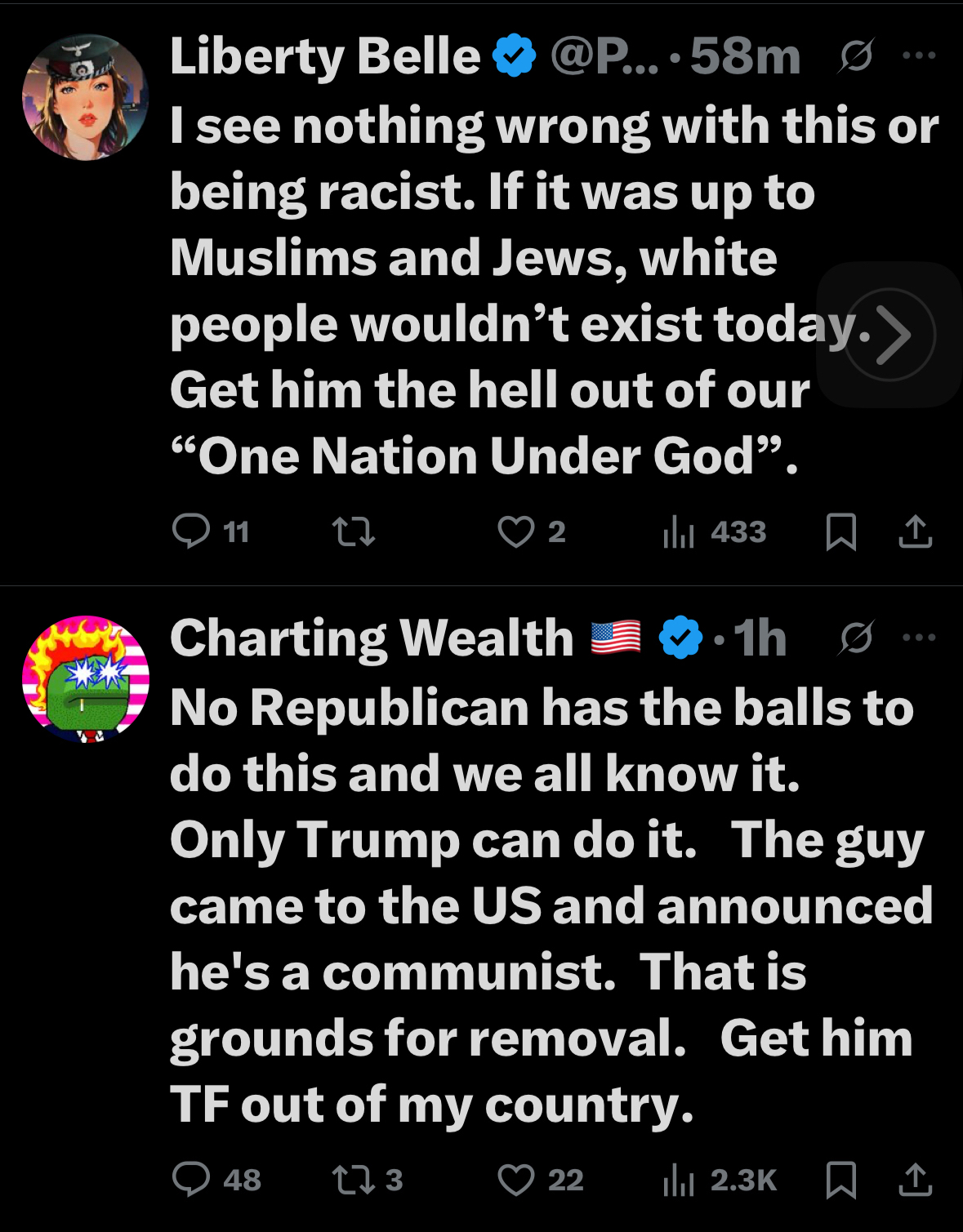Image resolution: width=963 pixels, height=1232 pixels.
Task: Bookmark Charting Wealth's post
Action: point(840,1180)
